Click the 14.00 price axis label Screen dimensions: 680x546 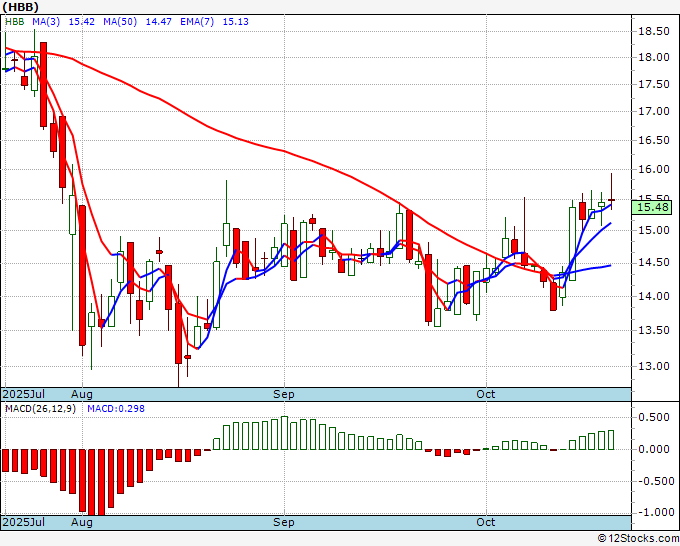point(654,296)
